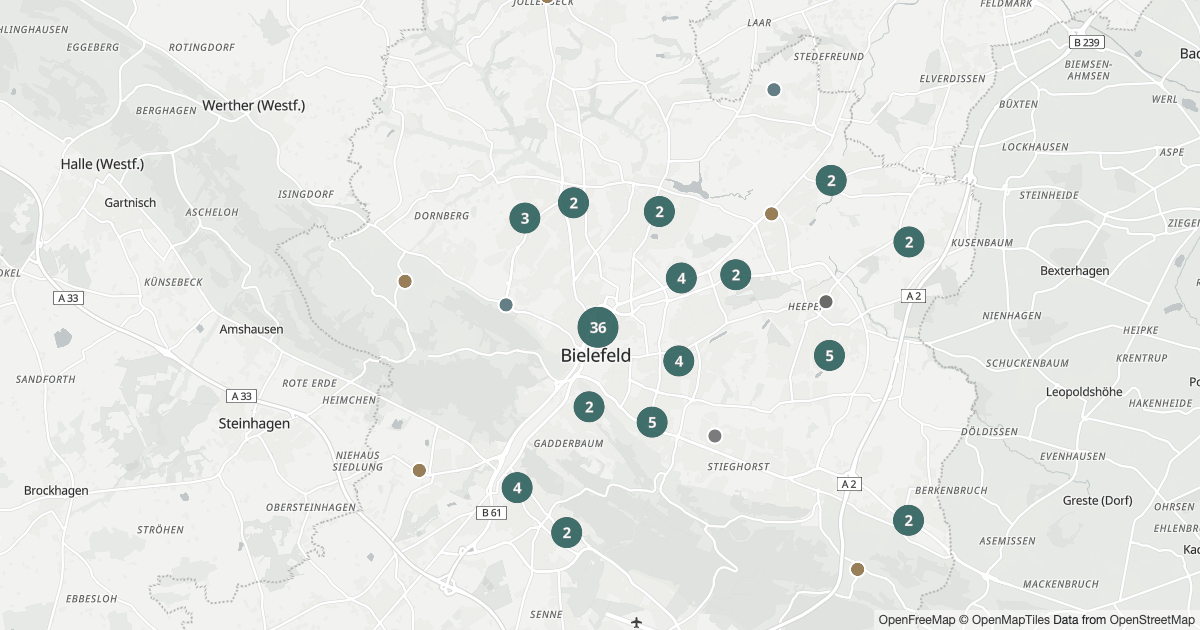Click the gray point marker above Stieghorst
The width and height of the screenshot is (1200, 630).
tap(714, 435)
